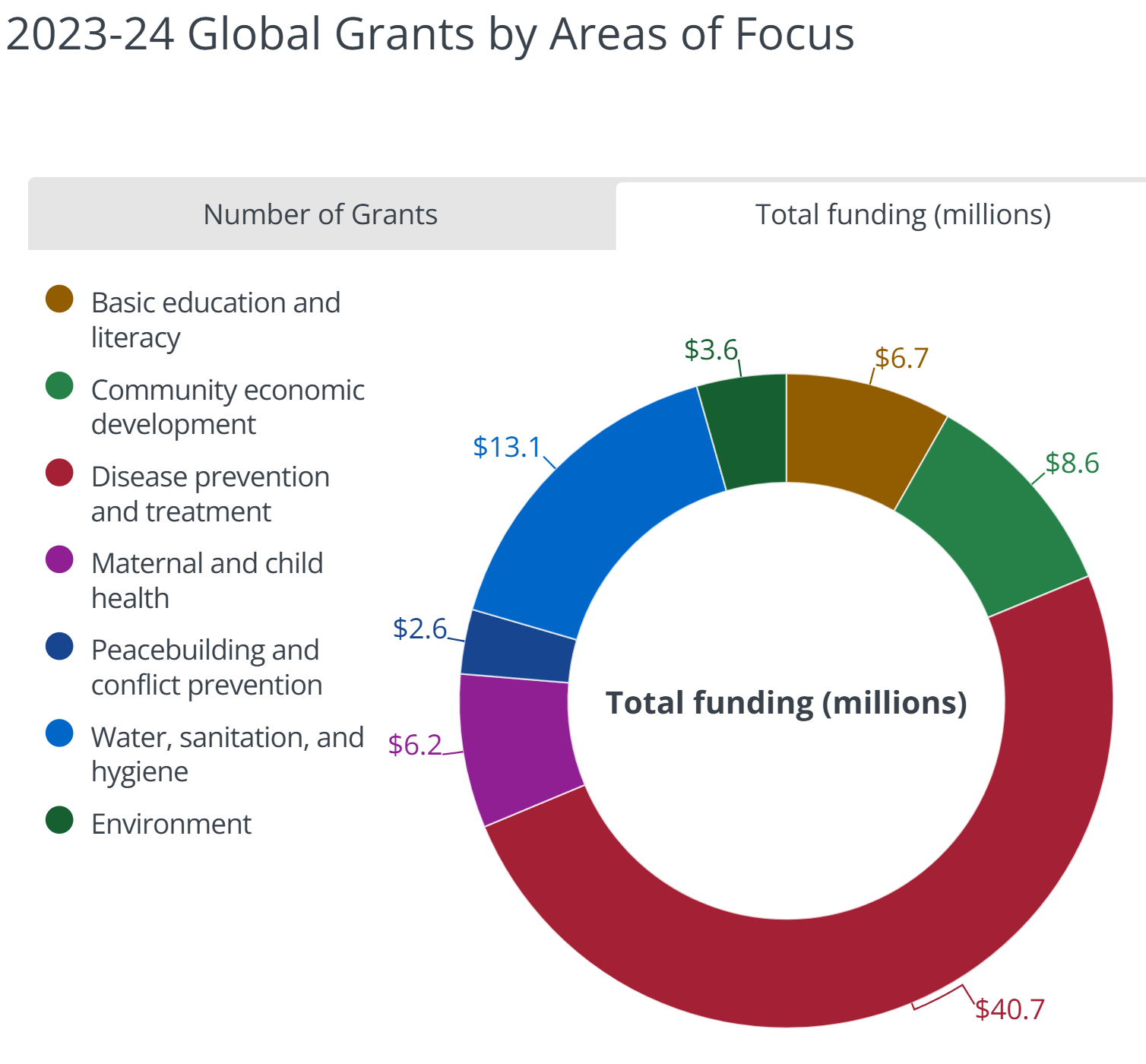Click the Maternal and child health legend dot
The height and width of the screenshot is (1064, 1146).
click(x=59, y=560)
